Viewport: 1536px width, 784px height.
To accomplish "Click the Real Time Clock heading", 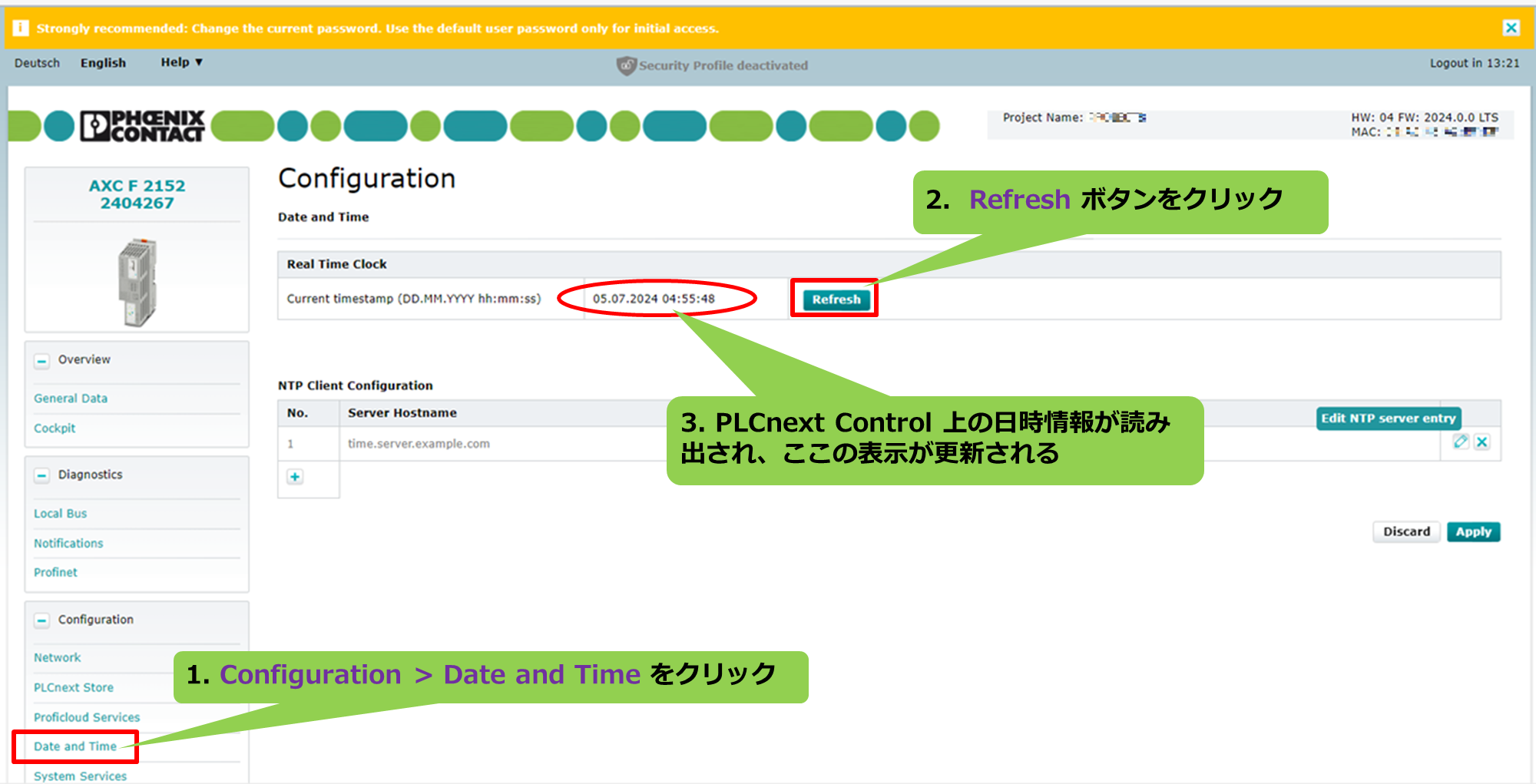I will (x=336, y=264).
